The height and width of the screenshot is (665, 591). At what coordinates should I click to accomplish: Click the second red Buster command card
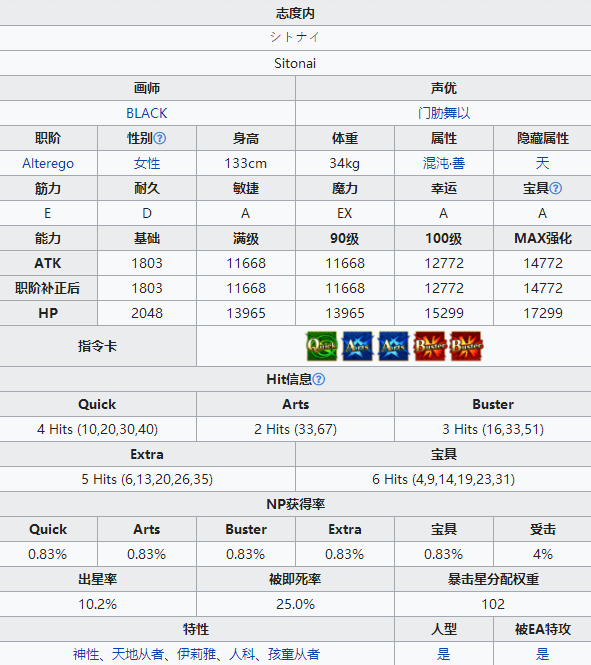(466, 346)
